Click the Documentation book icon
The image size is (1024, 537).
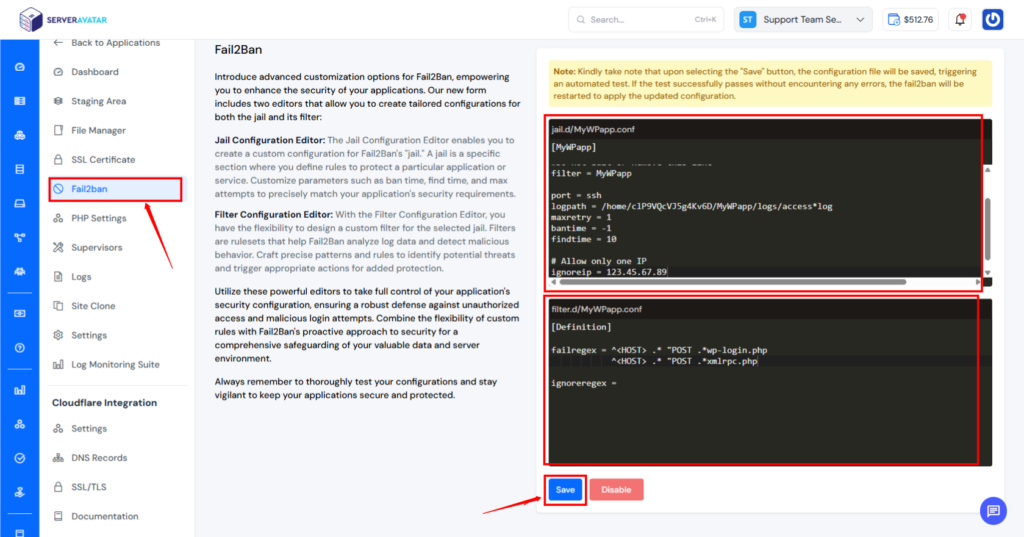pos(58,516)
